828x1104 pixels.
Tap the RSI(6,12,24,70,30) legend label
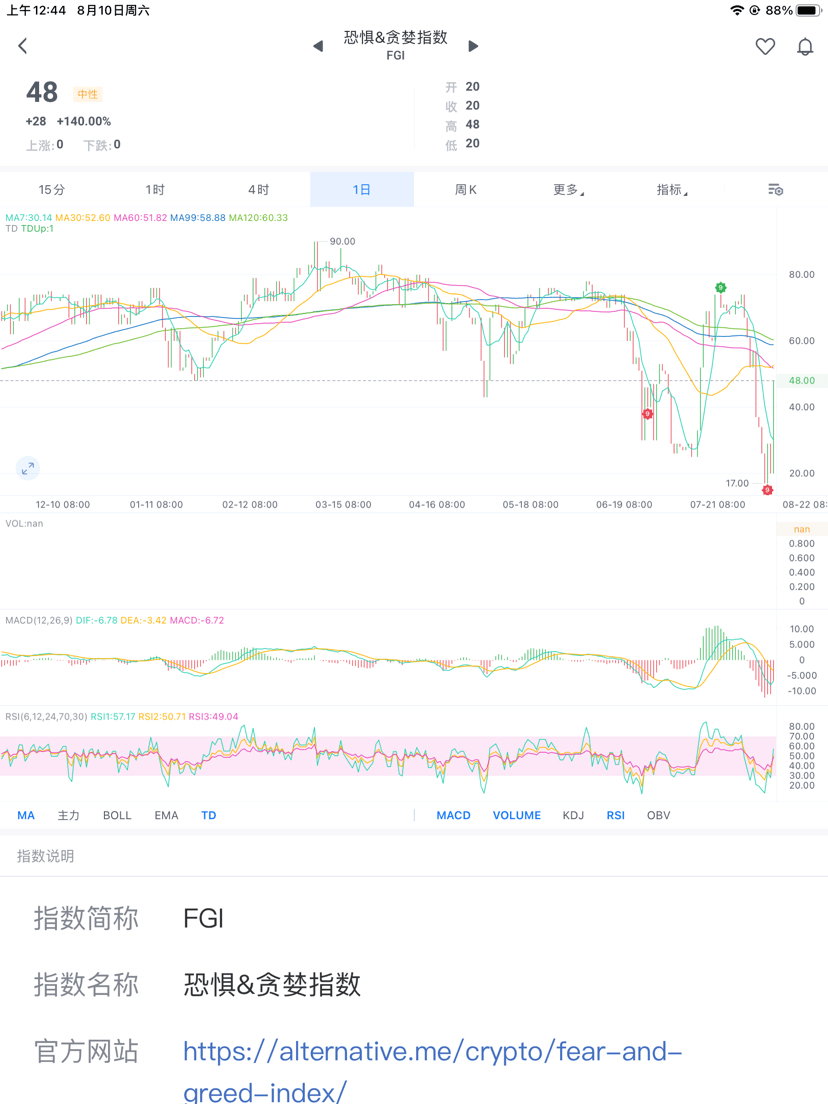[46, 717]
